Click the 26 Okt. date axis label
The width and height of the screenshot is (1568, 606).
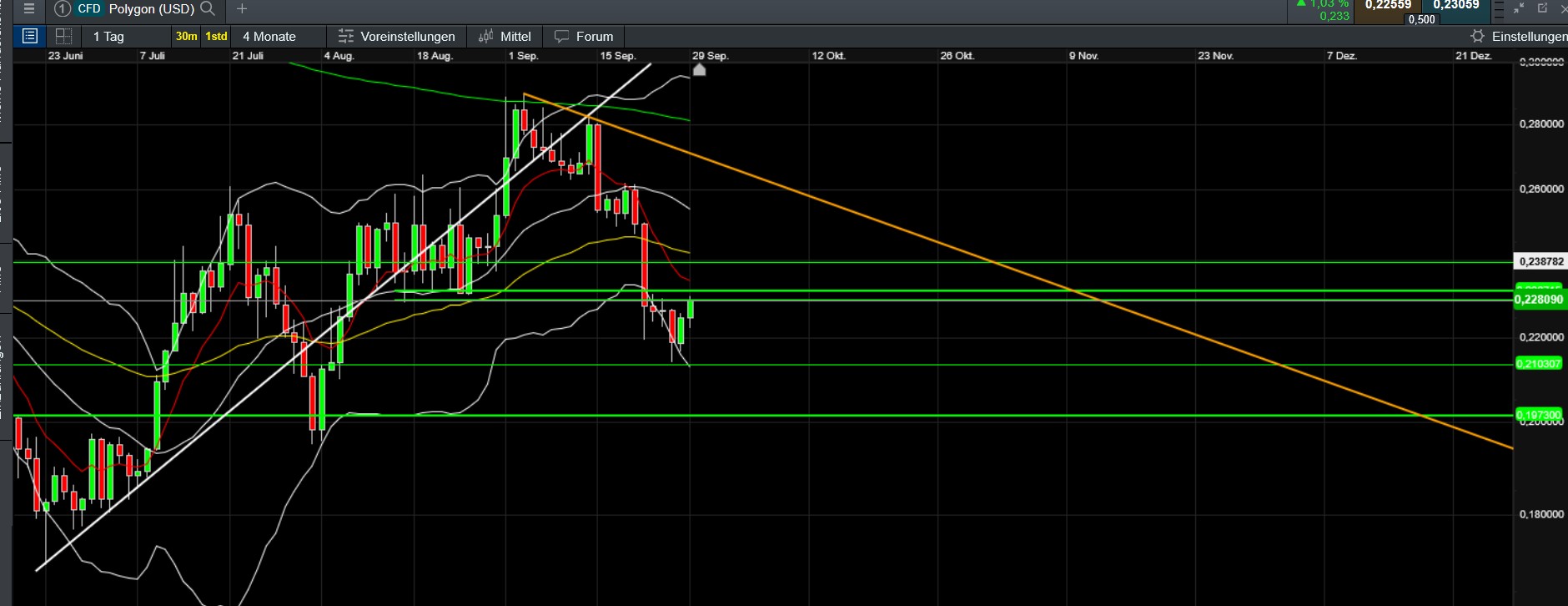[957, 56]
